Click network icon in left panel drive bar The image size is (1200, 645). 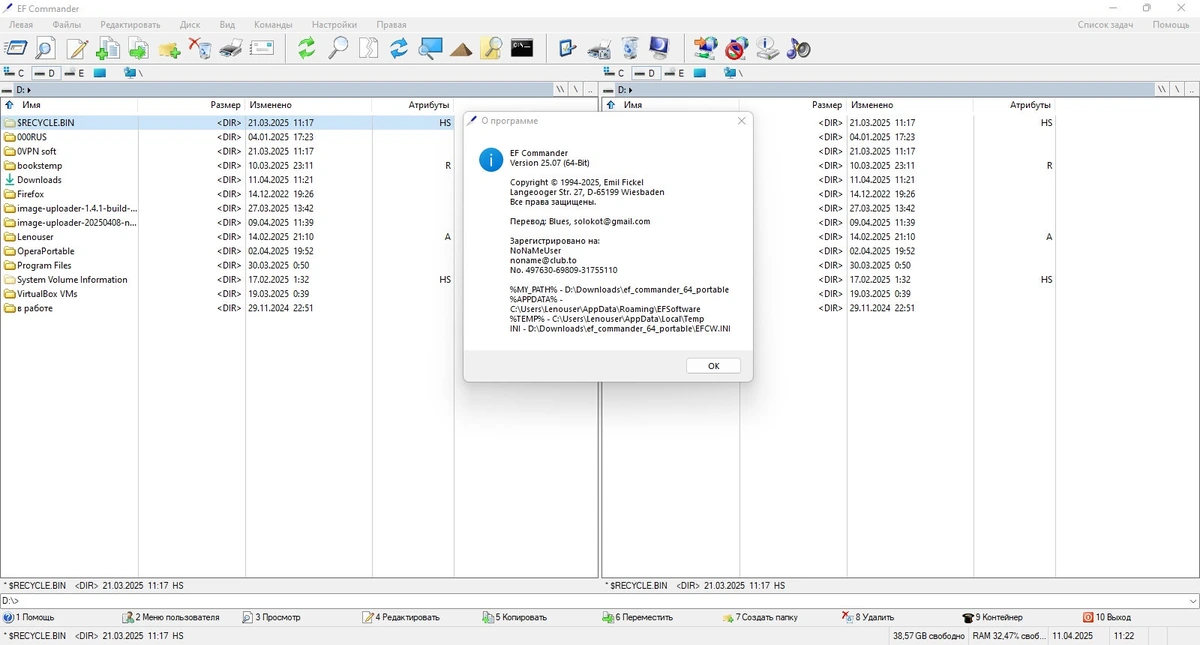point(134,73)
